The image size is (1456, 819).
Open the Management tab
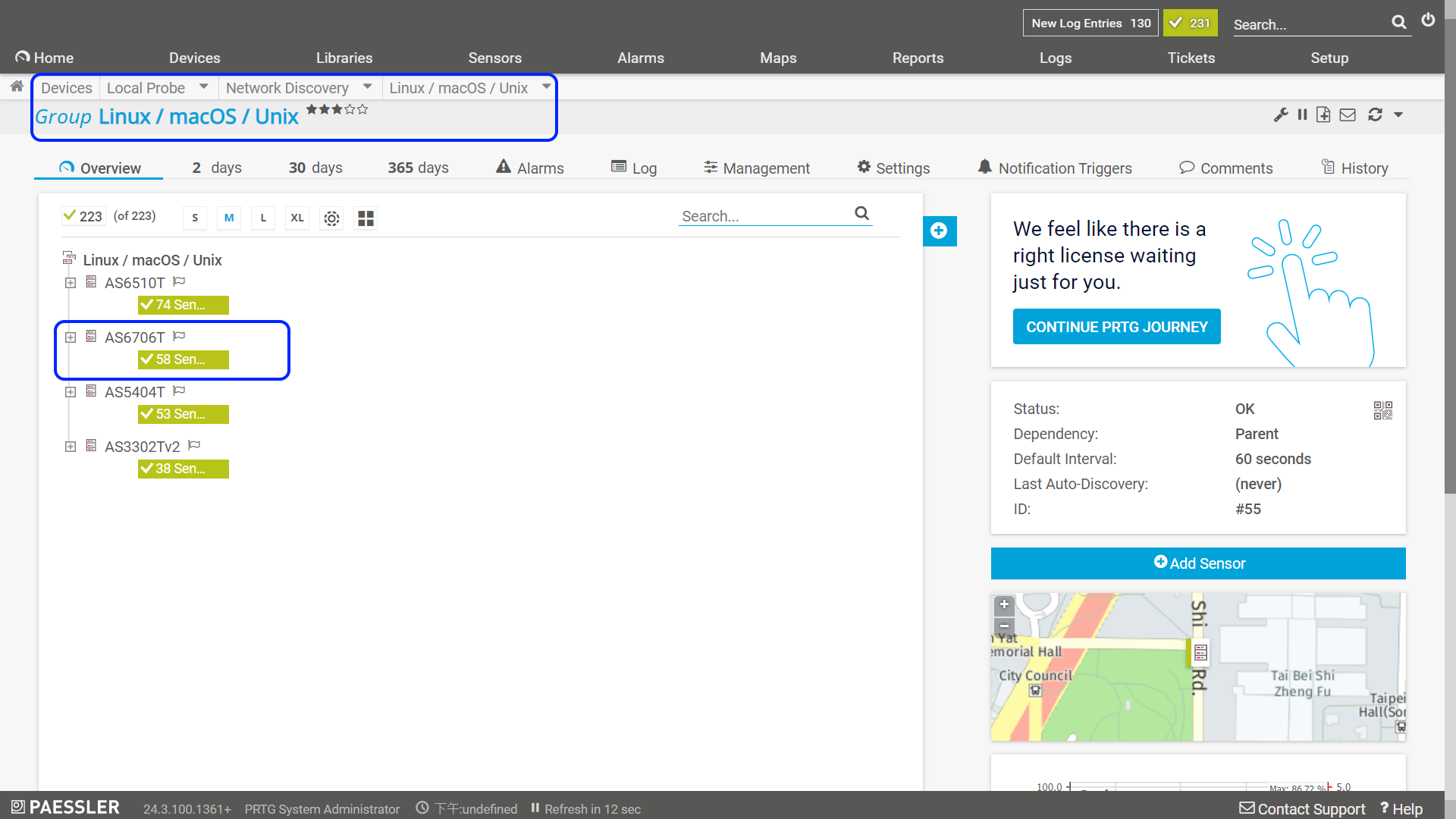(x=756, y=168)
